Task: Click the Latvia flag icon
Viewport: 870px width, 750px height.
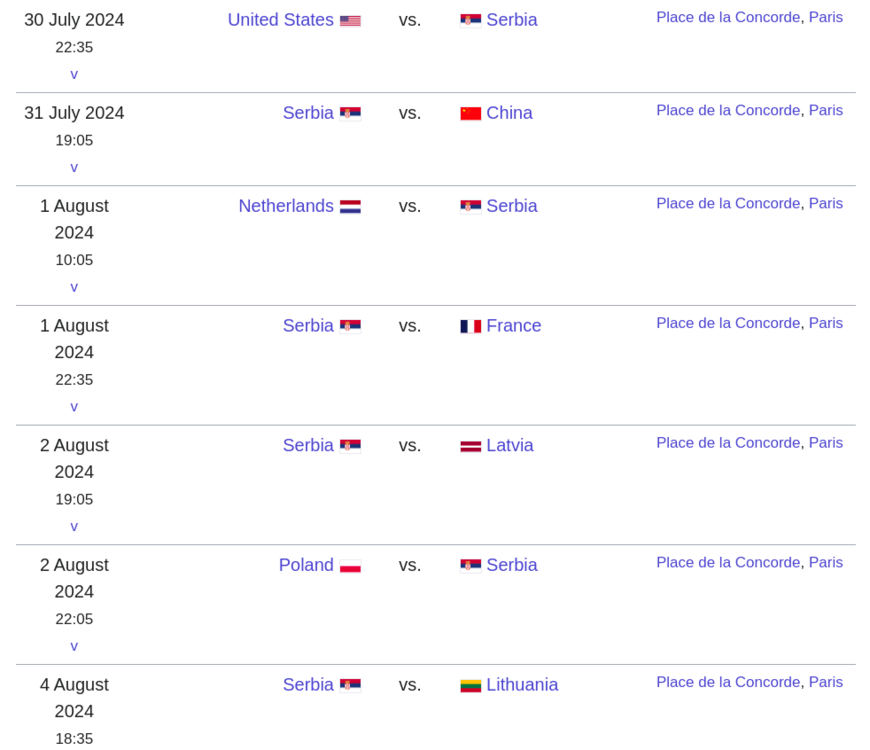Action: point(471,446)
